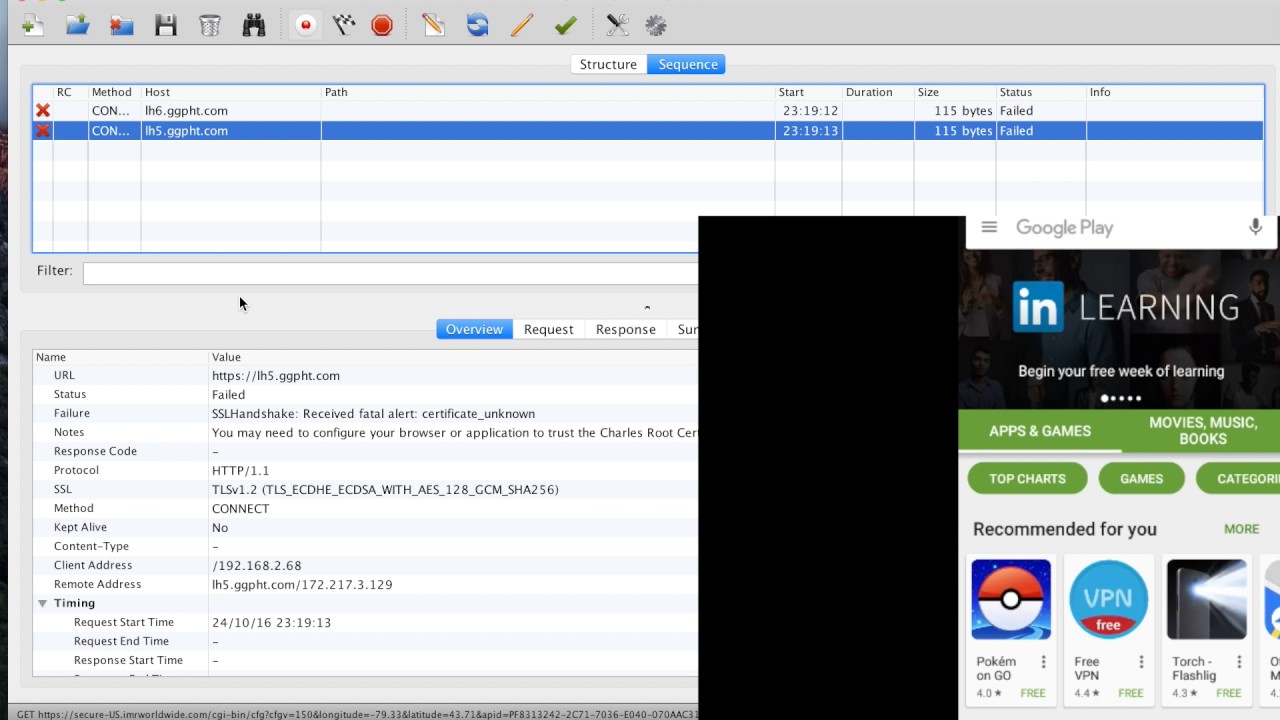Select the Failure row SSLHandshake message
This screenshot has height=720, width=1280.
pyautogui.click(x=373, y=414)
